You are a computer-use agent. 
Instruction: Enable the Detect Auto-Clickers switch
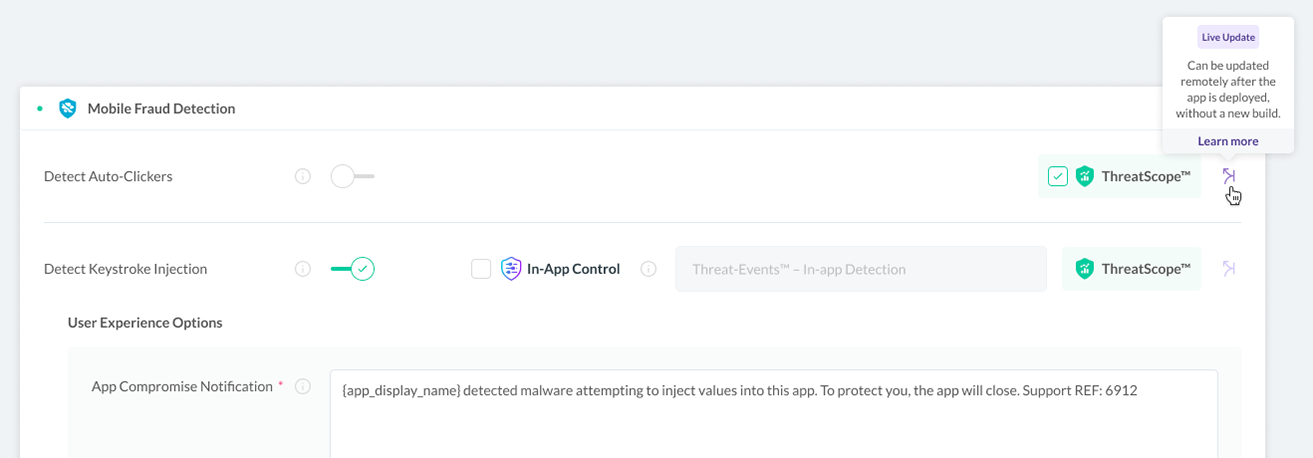[x=352, y=176]
